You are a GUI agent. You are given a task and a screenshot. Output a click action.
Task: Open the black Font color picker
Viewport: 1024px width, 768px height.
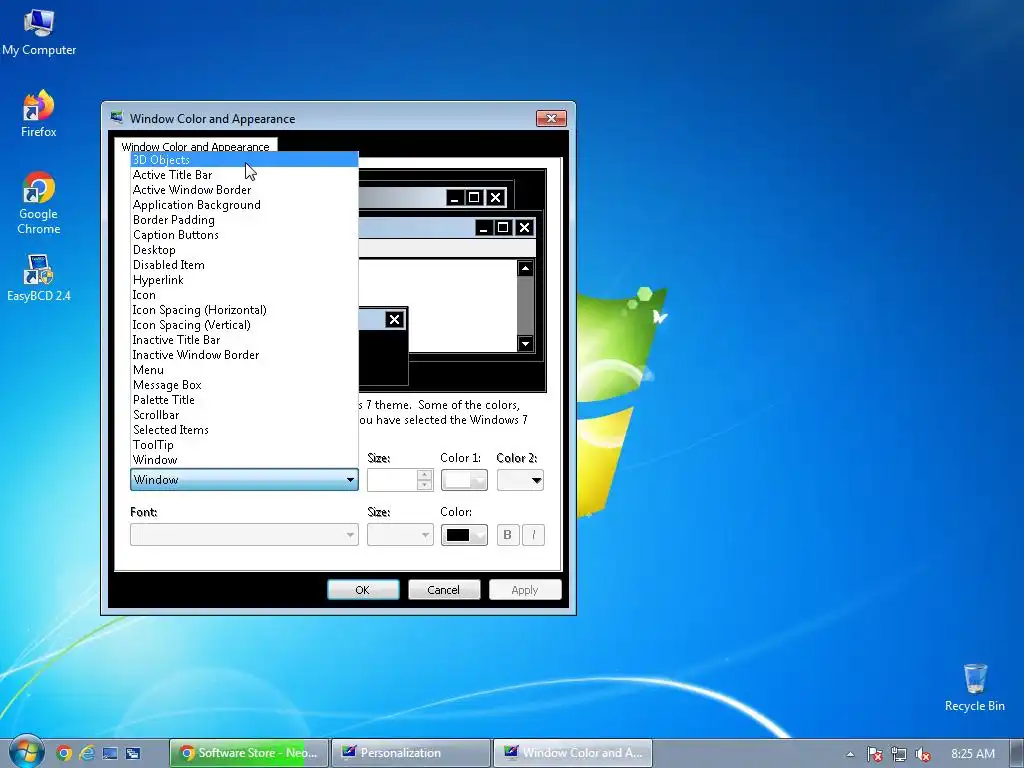click(464, 535)
